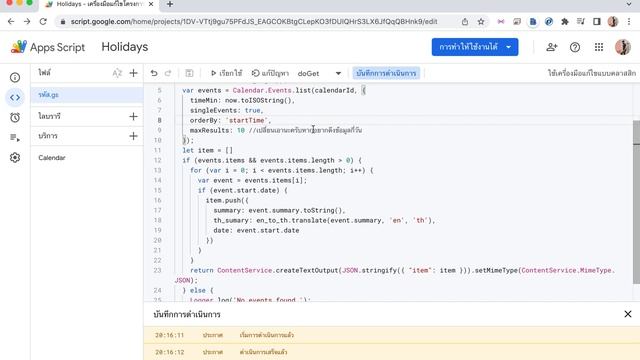
Task: Close the execution log panel
Action: click(628, 314)
